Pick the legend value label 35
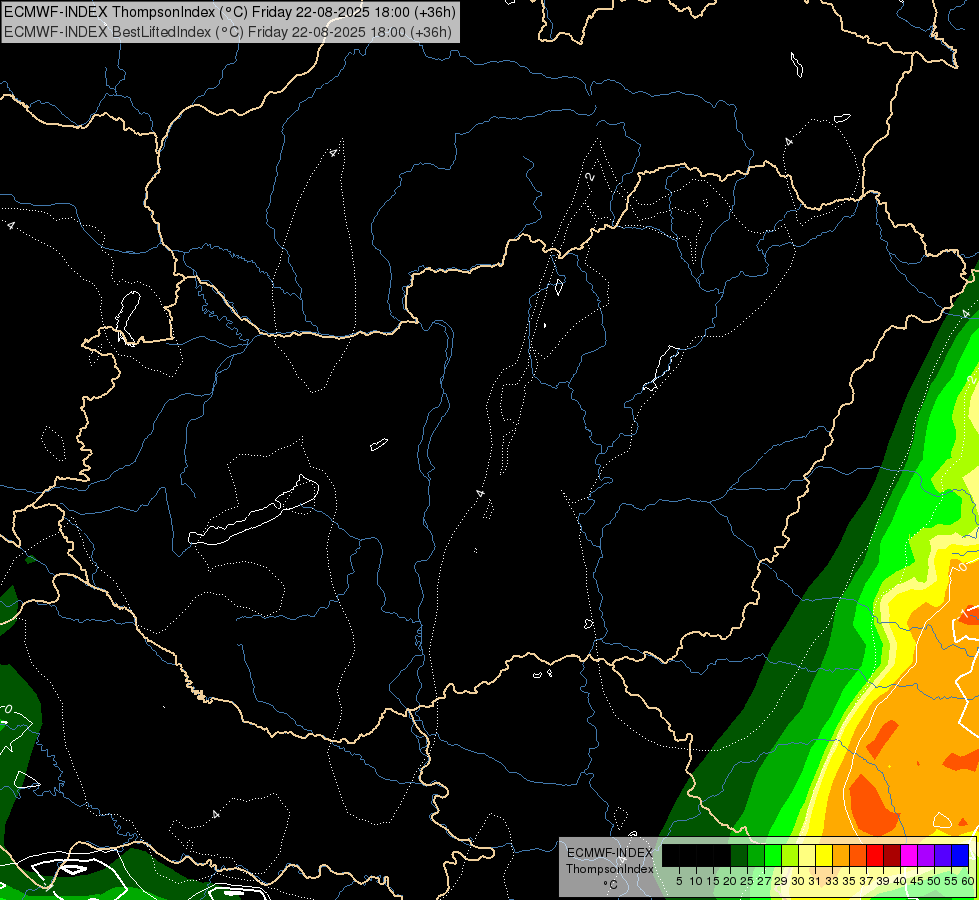Screen dimensions: 979x900 click(850, 881)
